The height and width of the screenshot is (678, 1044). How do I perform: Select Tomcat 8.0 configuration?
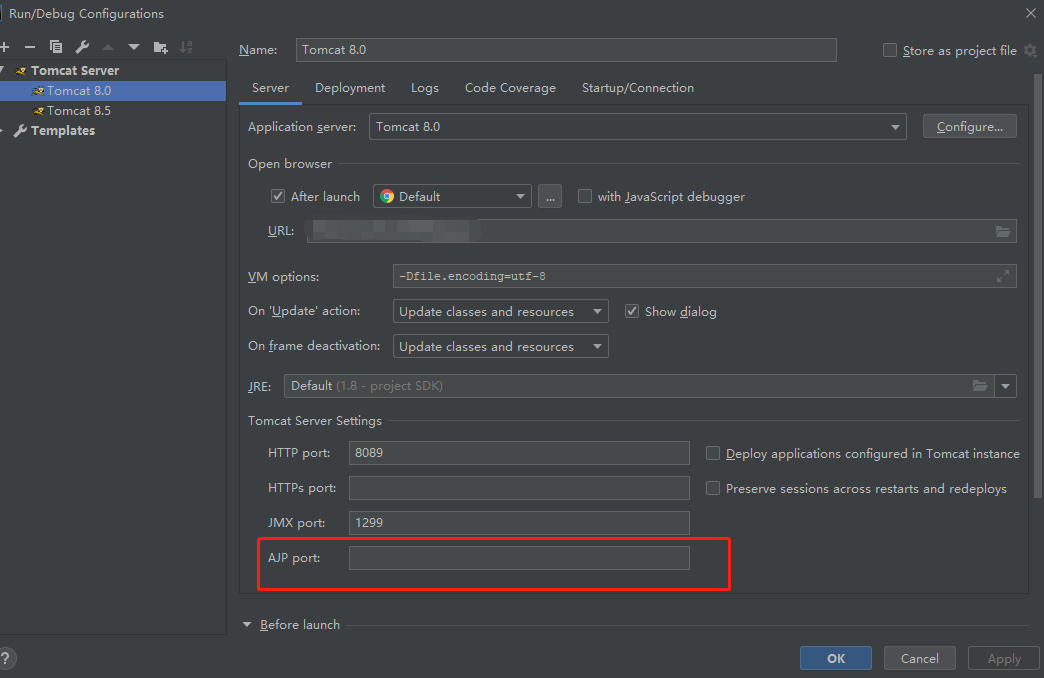click(x=113, y=91)
